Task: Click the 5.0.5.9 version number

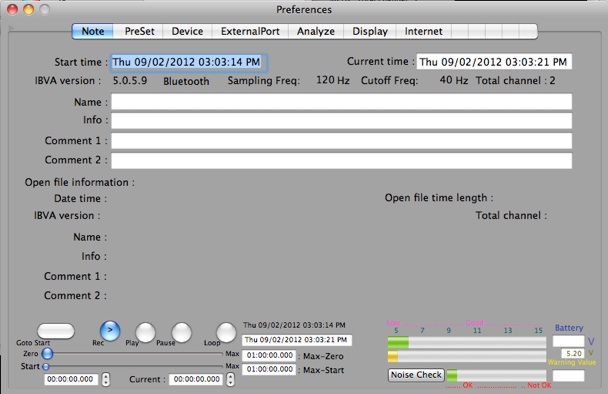Action: click(130, 80)
